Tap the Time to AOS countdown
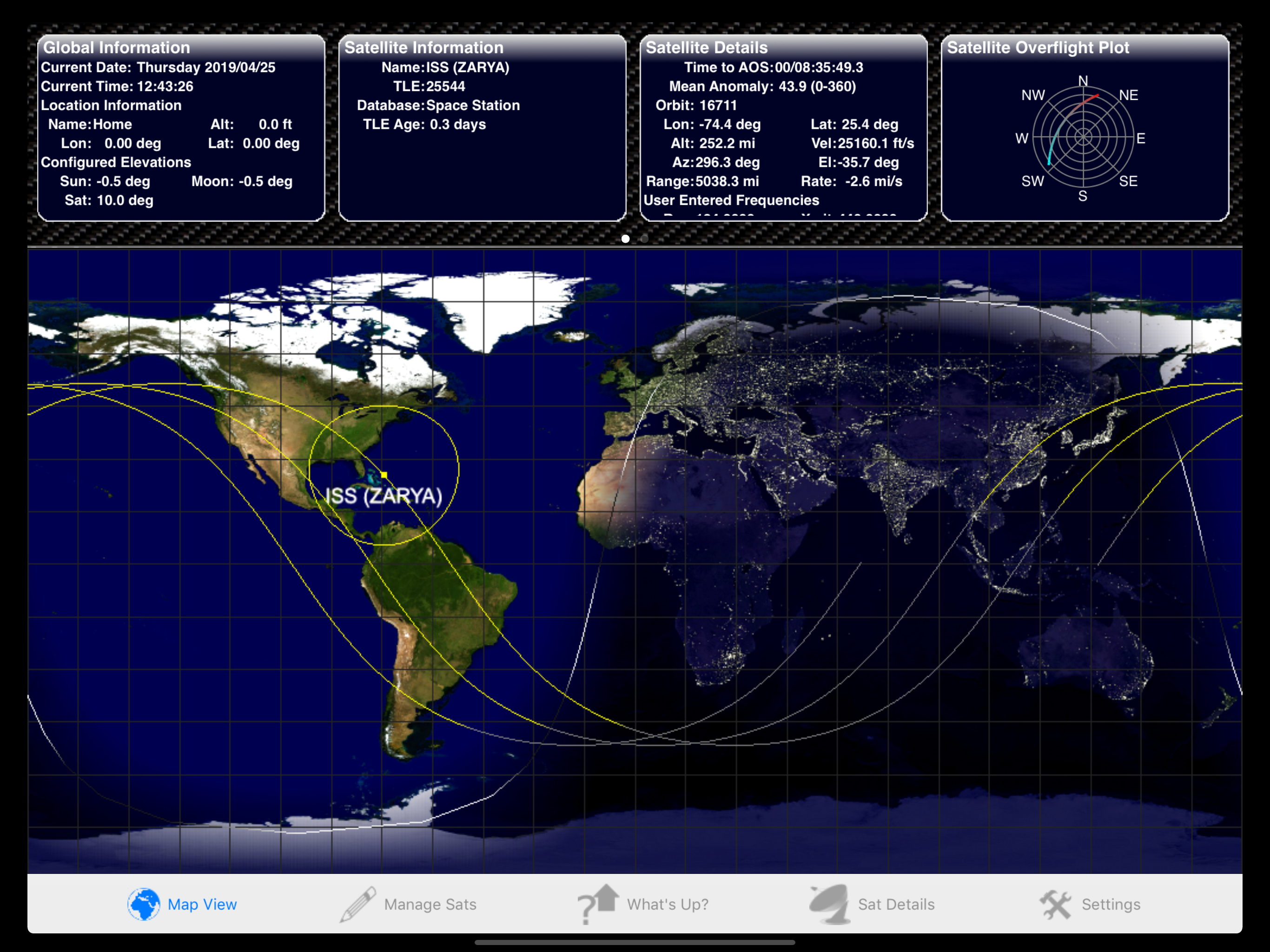 pos(774,67)
